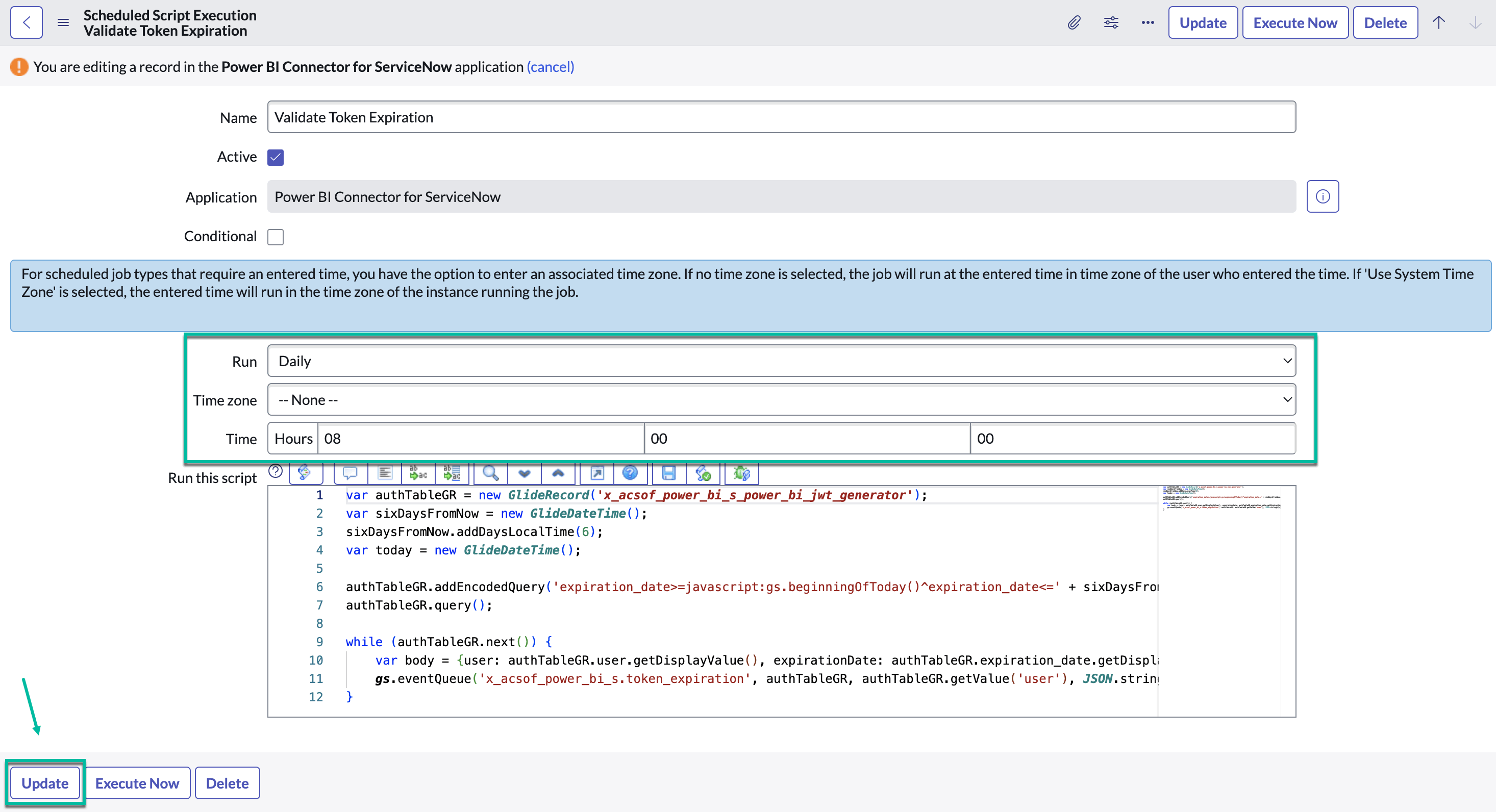Click the Application info icon

(1323, 197)
